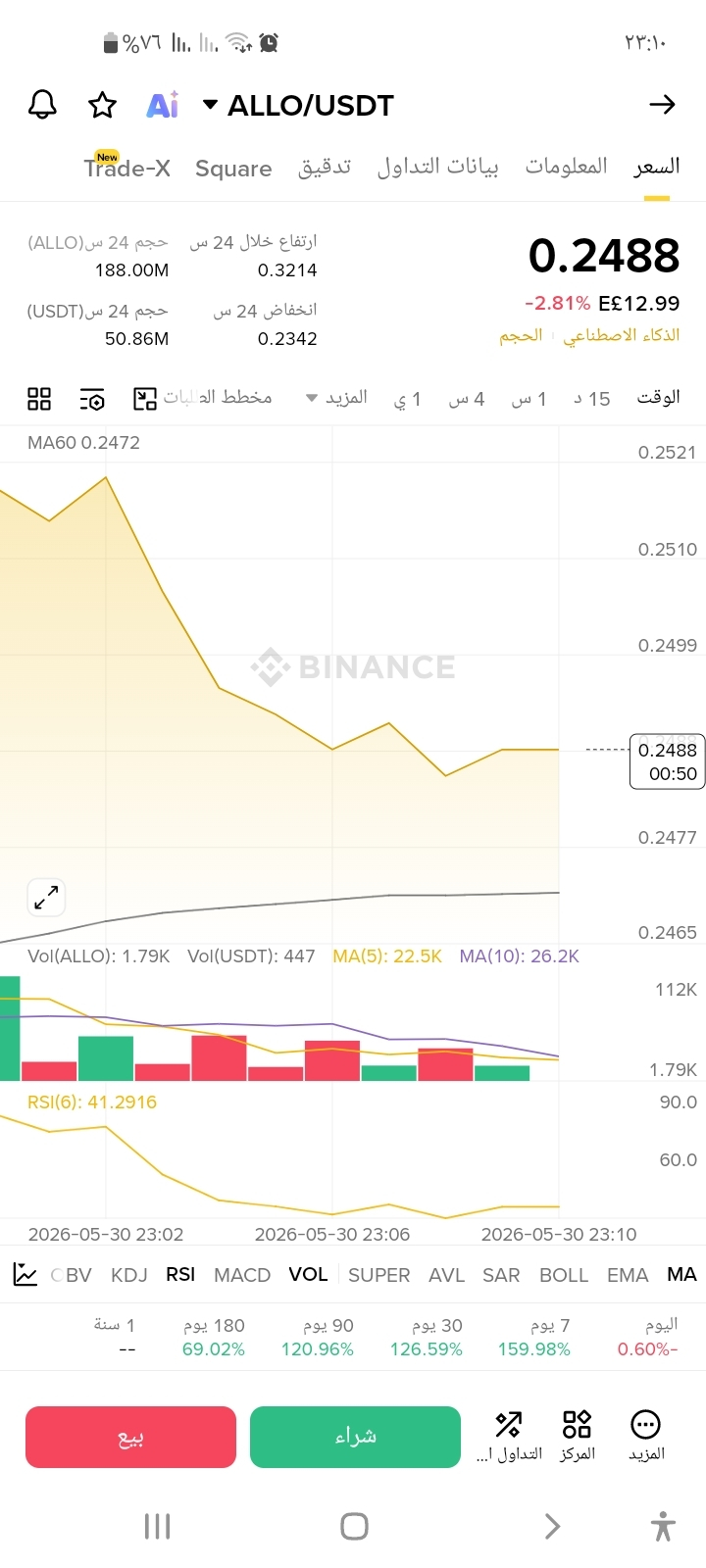Tap the forward arrow at top right
The height and width of the screenshot is (1568, 706).
coord(663,105)
